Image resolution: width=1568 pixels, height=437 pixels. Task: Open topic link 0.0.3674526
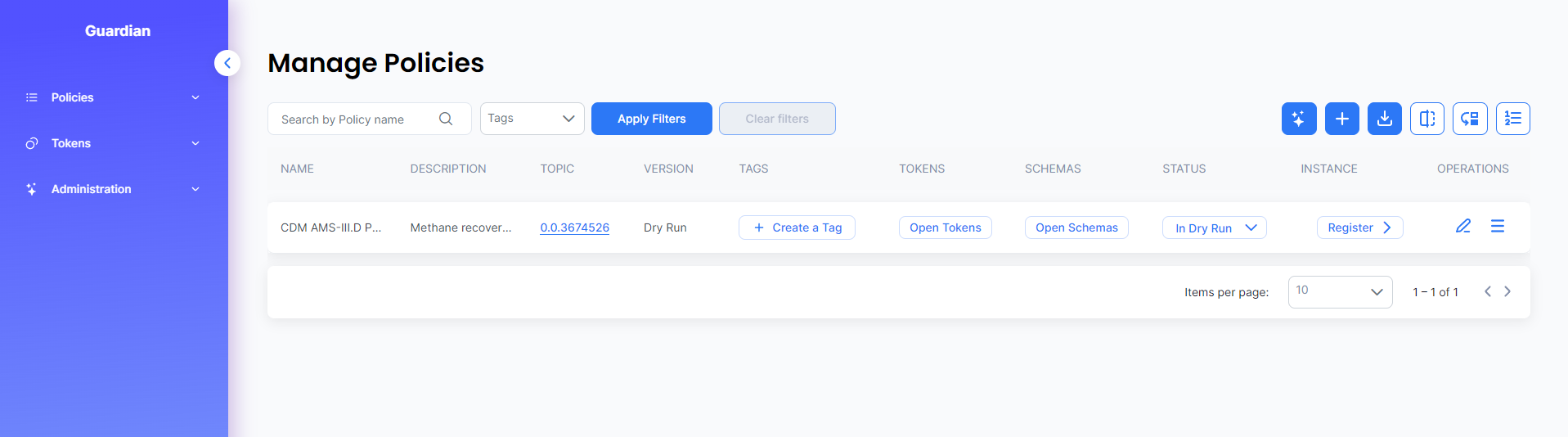pos(575,228)
